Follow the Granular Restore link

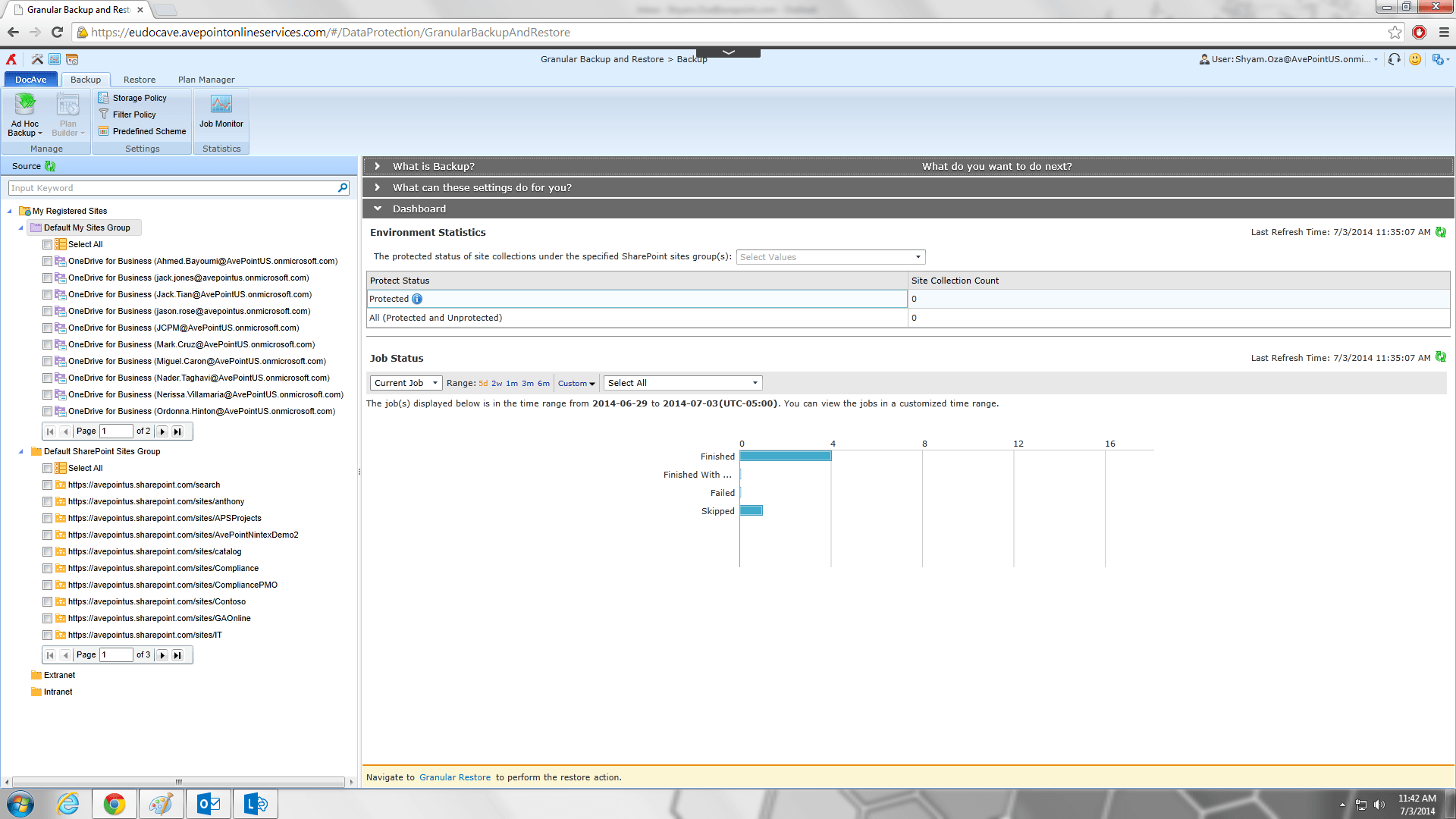click(455, 777)
